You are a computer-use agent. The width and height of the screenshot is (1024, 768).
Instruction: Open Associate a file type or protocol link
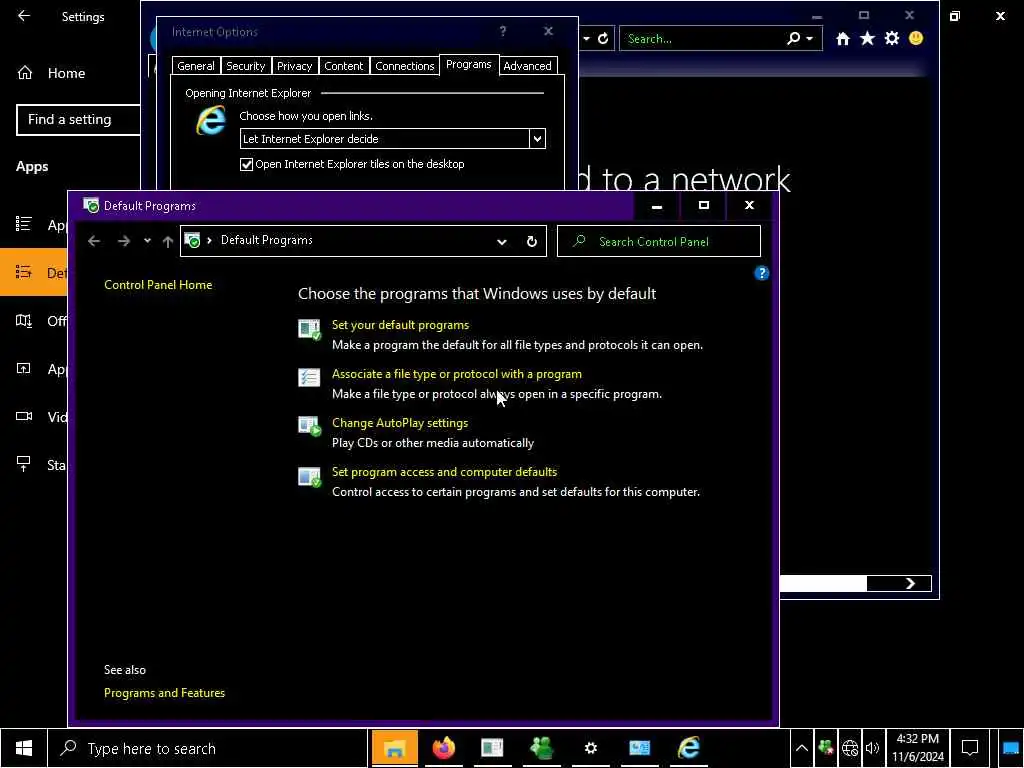(x=456, y=374)
